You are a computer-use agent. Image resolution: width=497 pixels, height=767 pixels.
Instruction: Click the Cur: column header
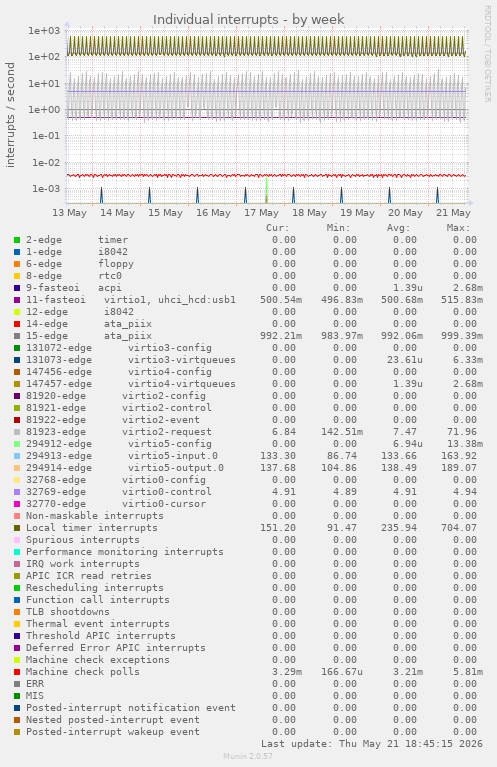[x=278, y=228]
